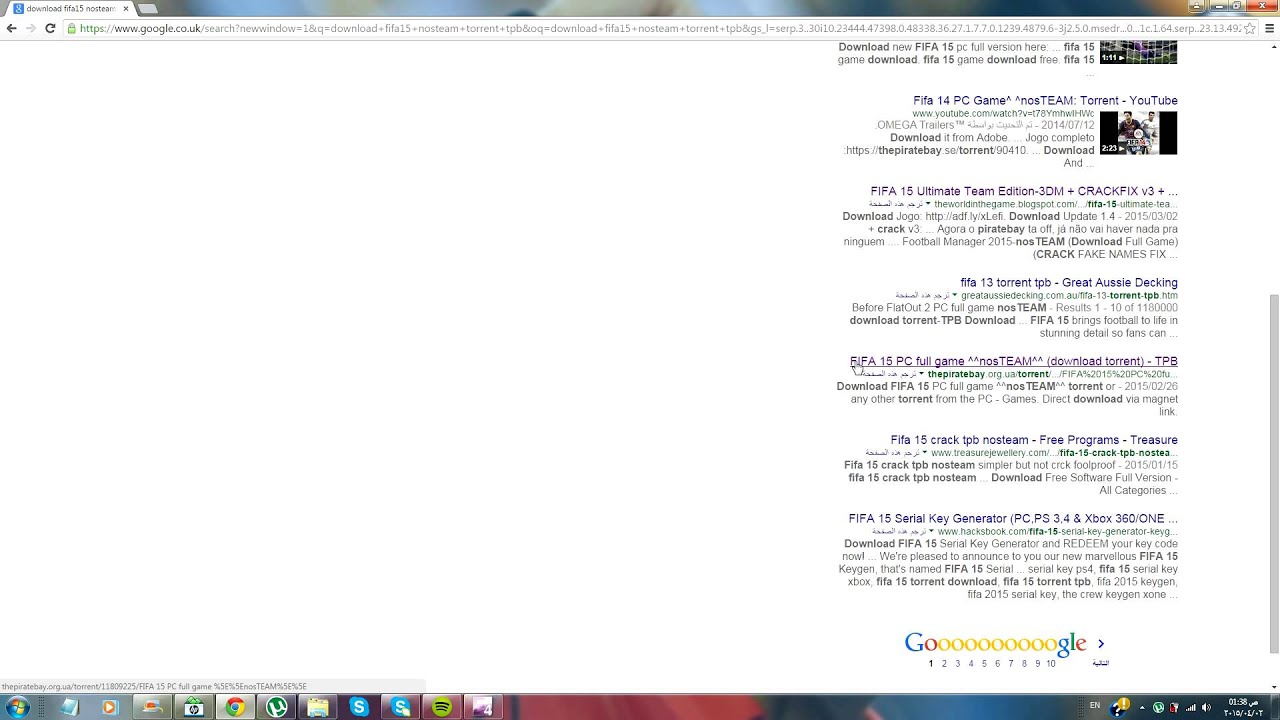This screenshot has width=1280, height=720.
Task: Open the purple application icon in the taskbar
Action: pyautogui.click(x=483, y=707)
